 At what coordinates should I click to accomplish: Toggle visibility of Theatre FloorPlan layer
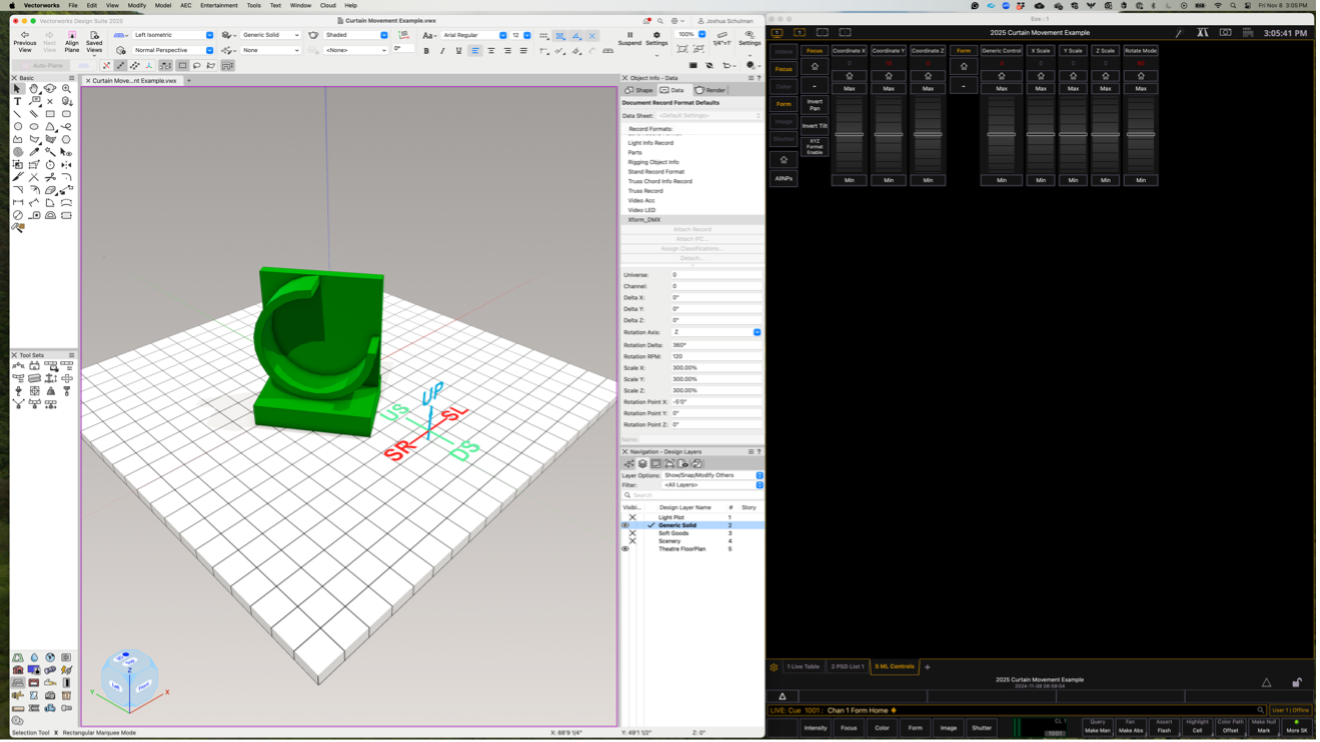pyautogui.click(x=626, y=549)
